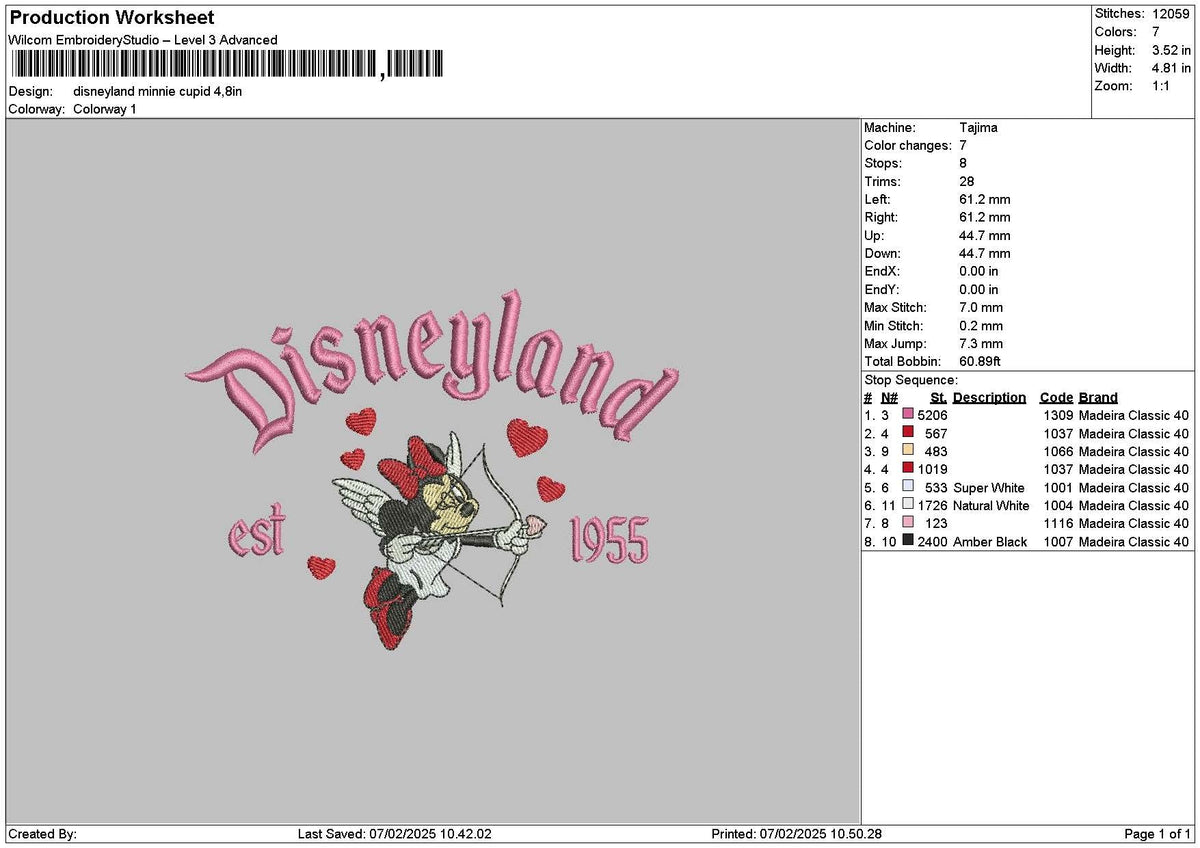This screenshot has width=1200, height=848.
Task: Click the "St." column header
Action: pos(938,398)
